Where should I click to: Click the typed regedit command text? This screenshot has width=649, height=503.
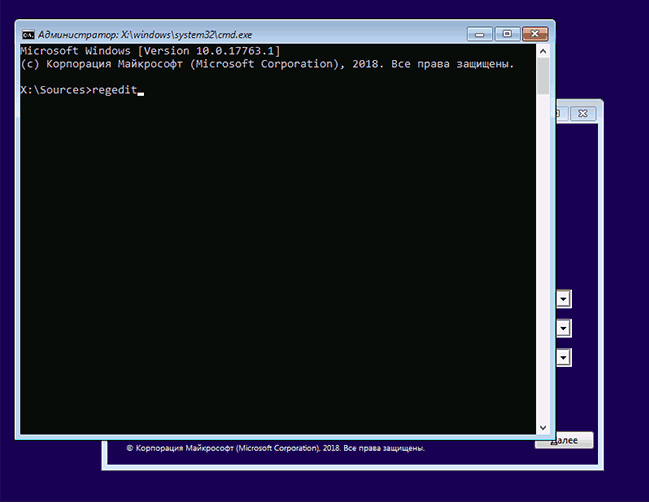coord(115,90)
